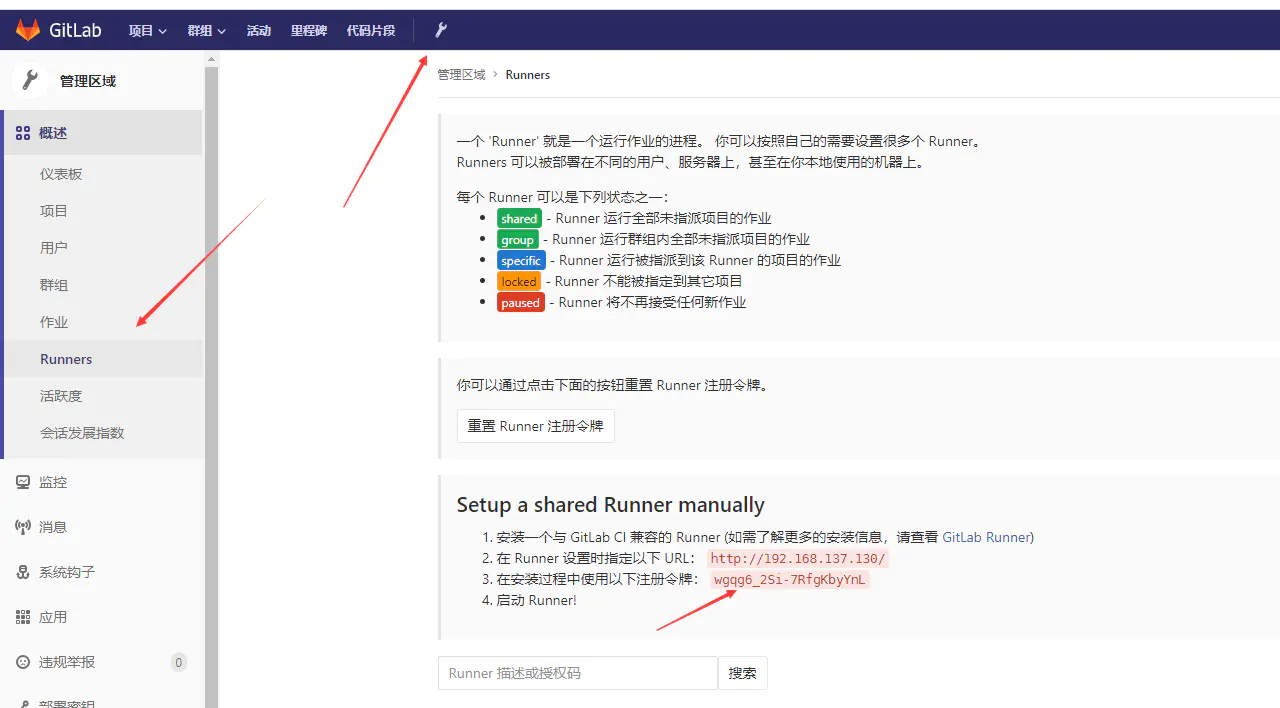Click the 系统钩子 hook icon
1280x708 pixels.
23,572
